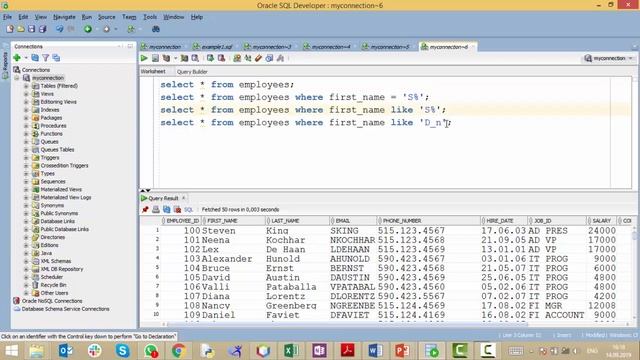Click the New file icon in main toolbar

[10, 29]
